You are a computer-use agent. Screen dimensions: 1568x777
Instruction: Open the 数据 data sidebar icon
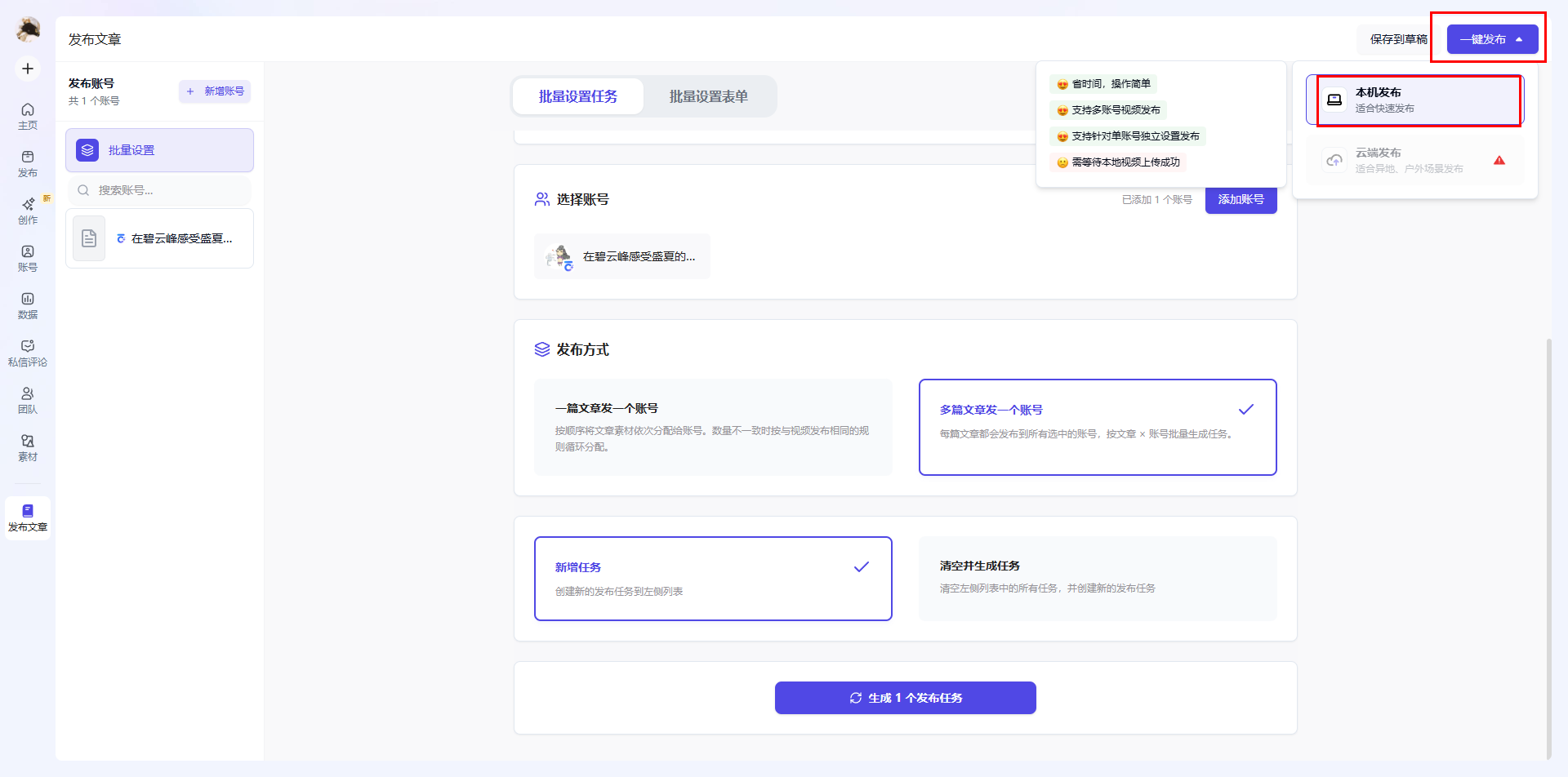[x=28, y=306]
